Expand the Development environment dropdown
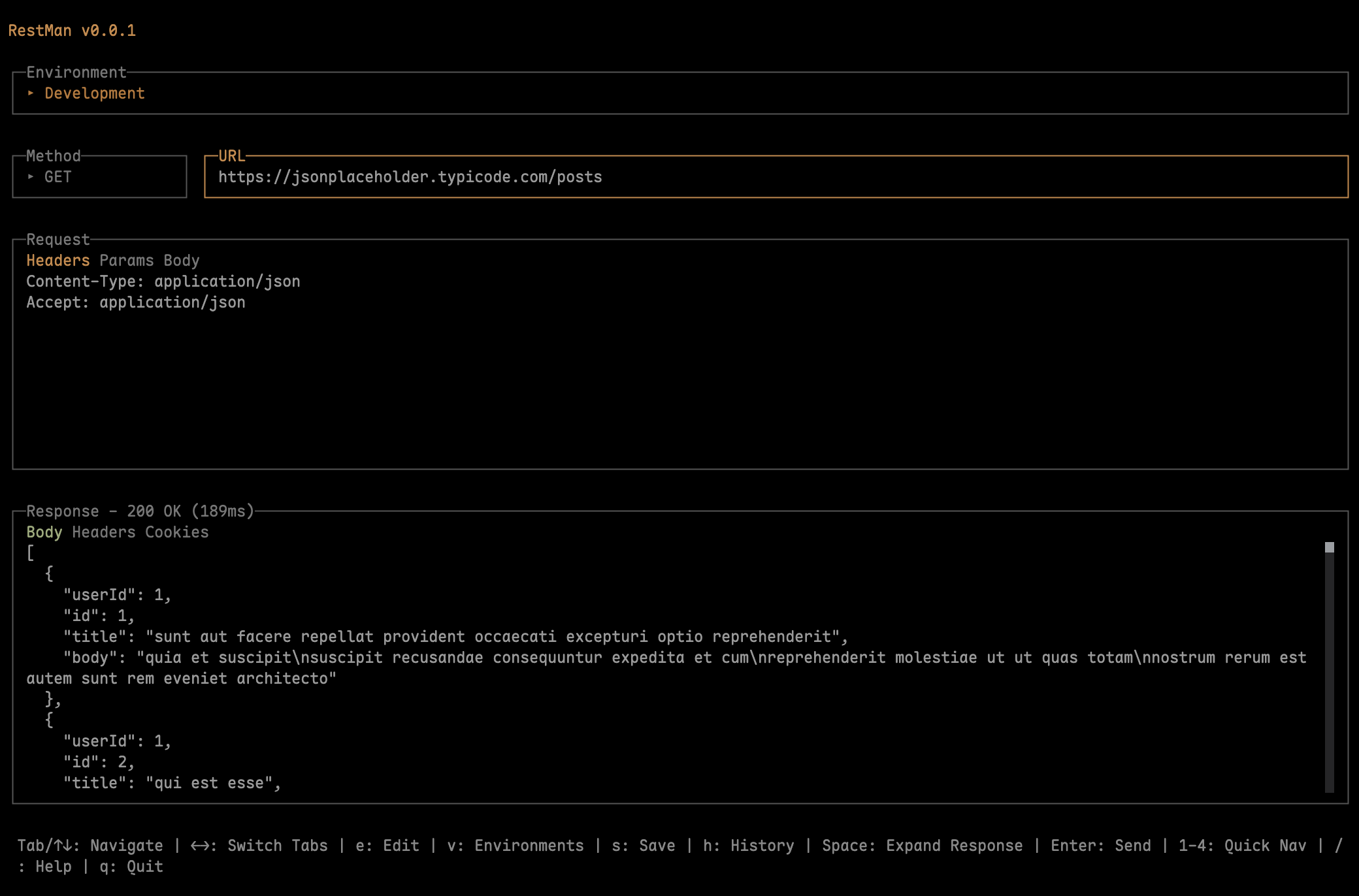Screen dimensions: 1359x896 point(94,93)
